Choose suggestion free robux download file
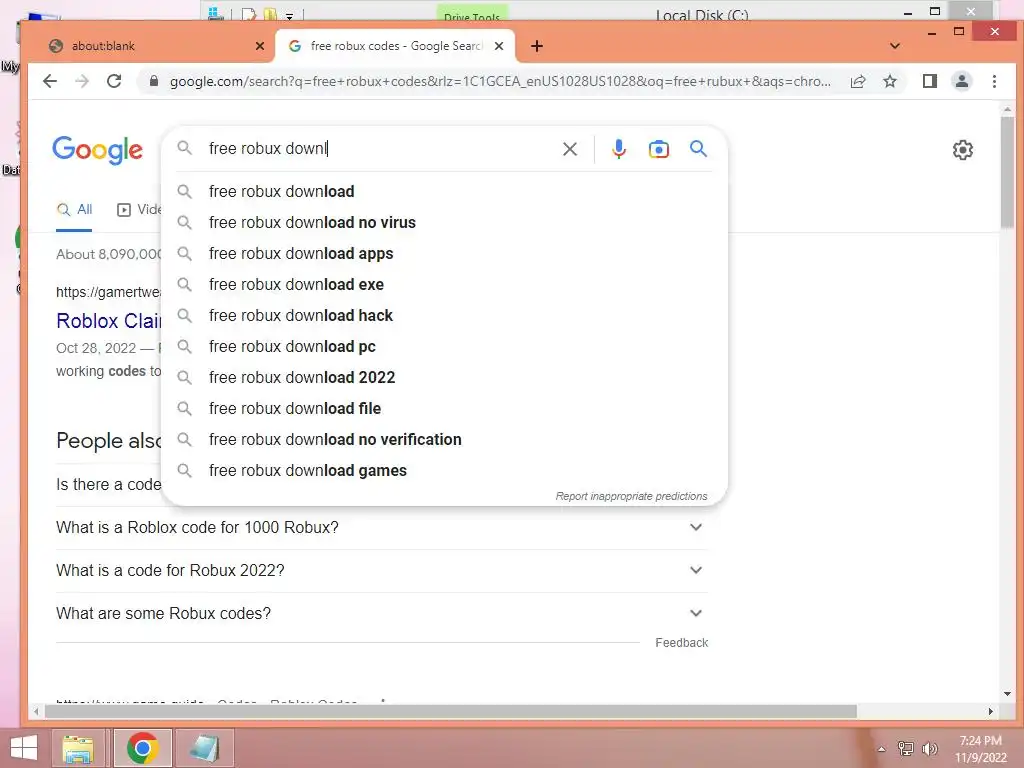 [x=444, y=409]
